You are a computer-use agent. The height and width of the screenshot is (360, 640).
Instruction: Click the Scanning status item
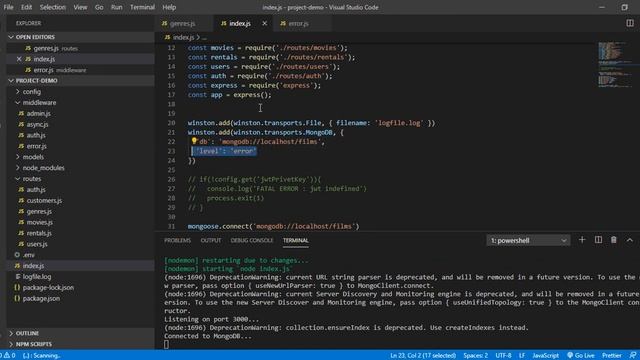(41, 356)
